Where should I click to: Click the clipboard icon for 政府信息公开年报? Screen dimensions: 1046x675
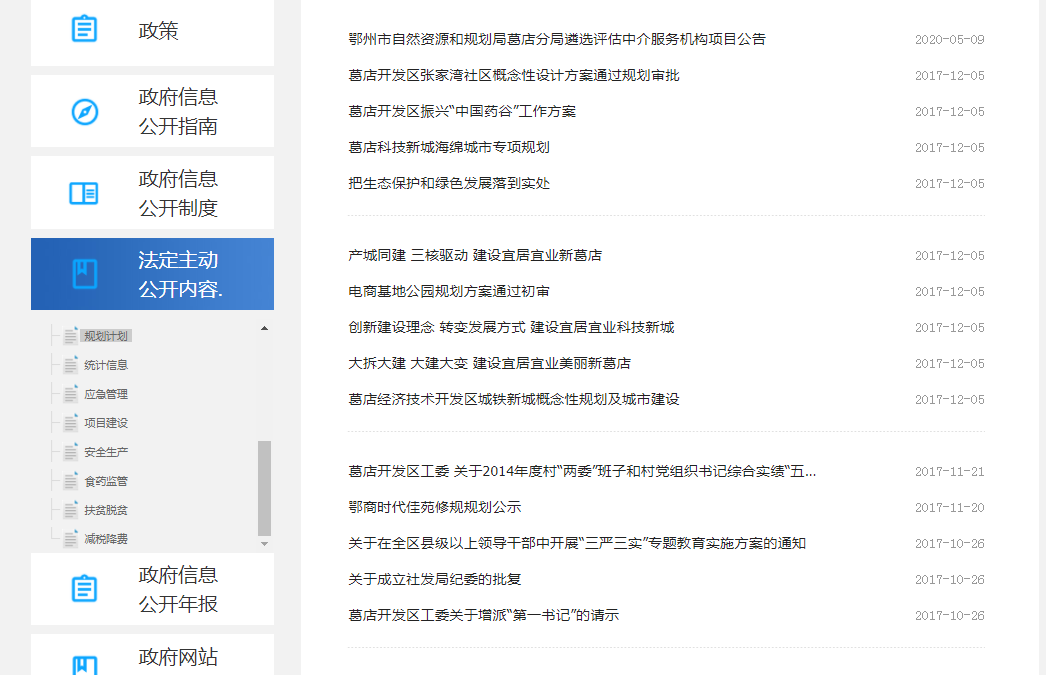tap(84, 589)
